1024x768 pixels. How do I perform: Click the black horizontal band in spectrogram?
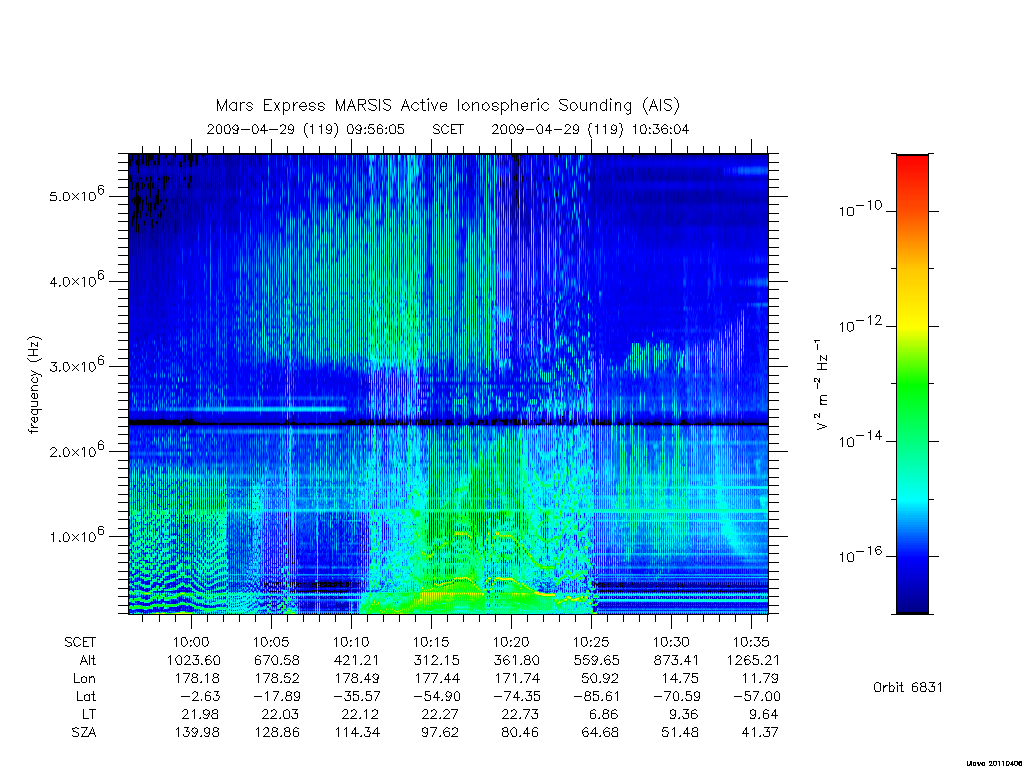click(x=448, y=423)
